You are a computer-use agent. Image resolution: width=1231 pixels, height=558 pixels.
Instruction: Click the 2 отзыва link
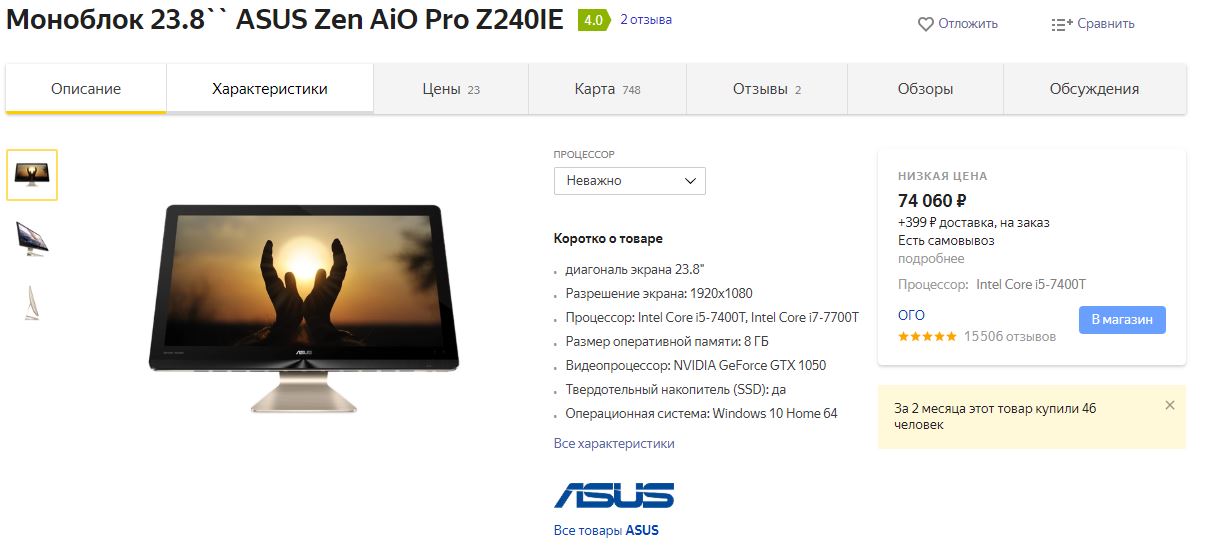tap(646, 20)
